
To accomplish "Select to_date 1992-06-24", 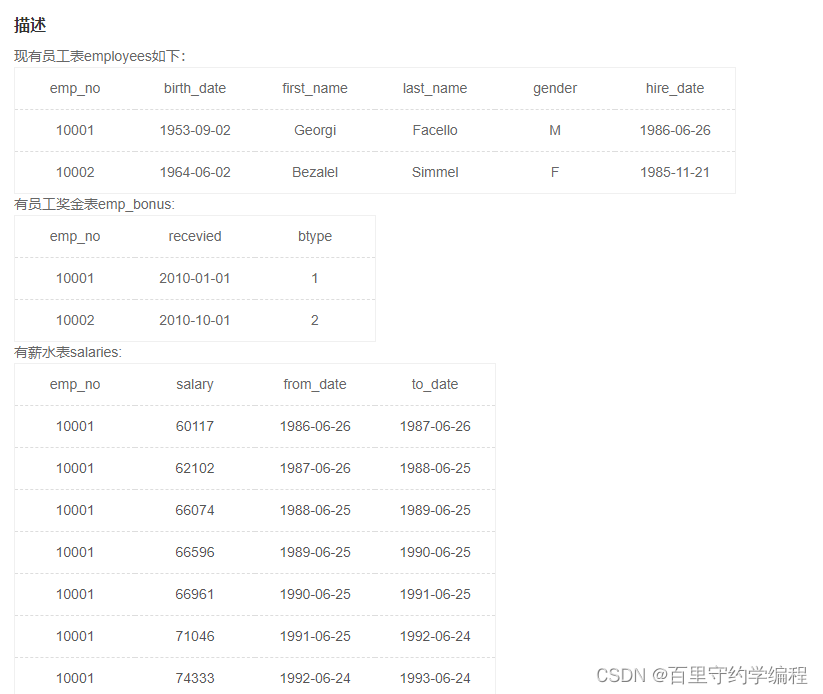I will pos(435,636).
